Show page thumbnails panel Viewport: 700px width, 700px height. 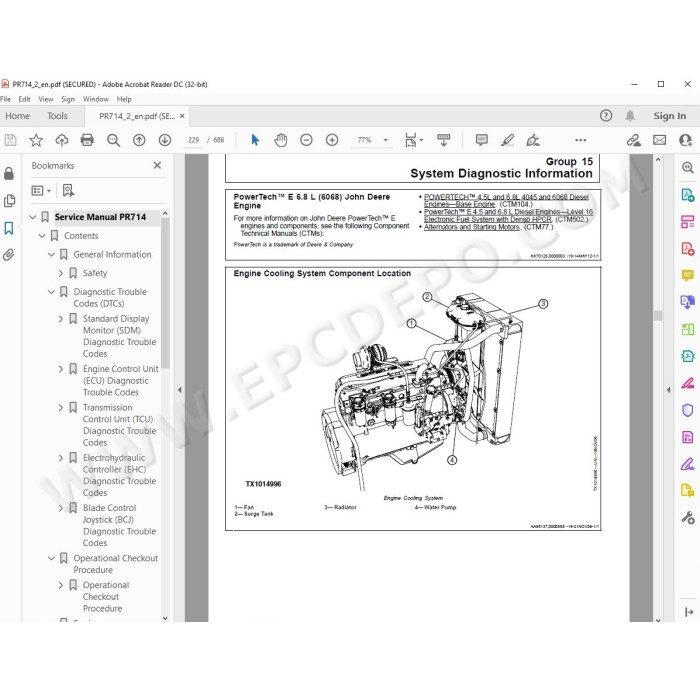(9, 200)
